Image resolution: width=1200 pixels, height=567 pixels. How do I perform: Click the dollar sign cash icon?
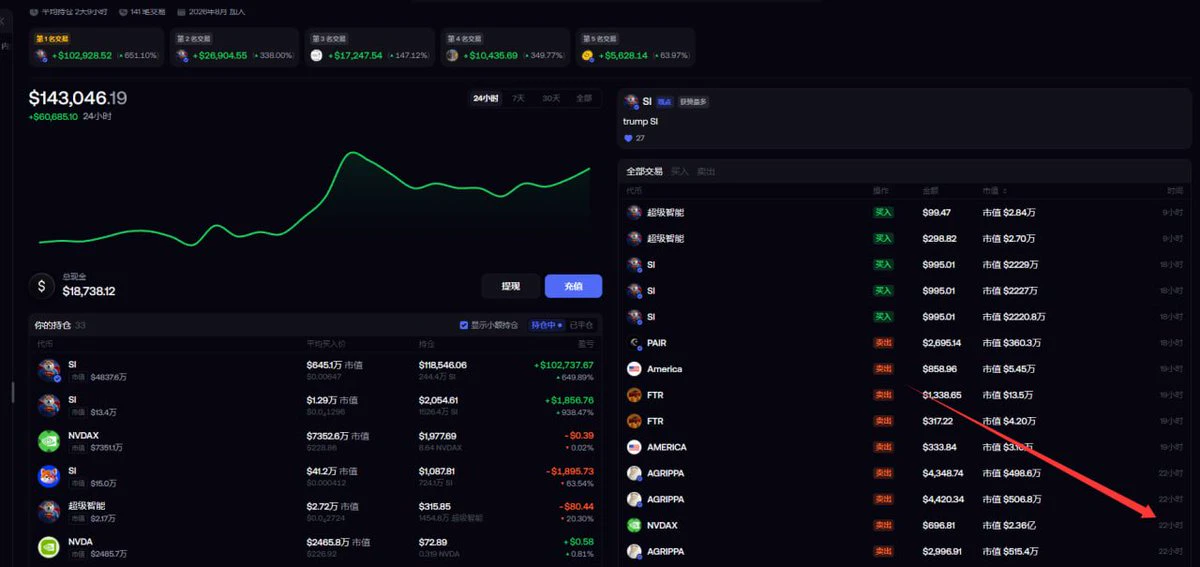click(x=41, y=286)
